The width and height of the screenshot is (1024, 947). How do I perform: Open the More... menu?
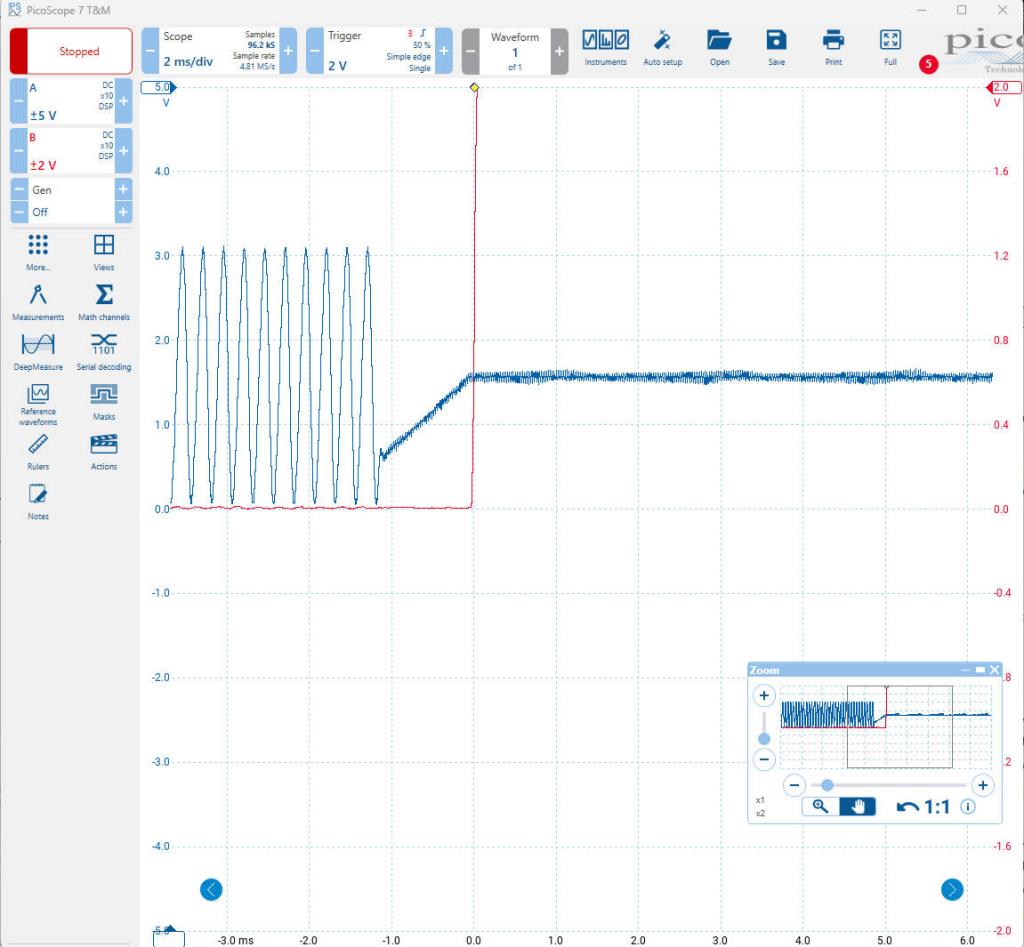38,251
